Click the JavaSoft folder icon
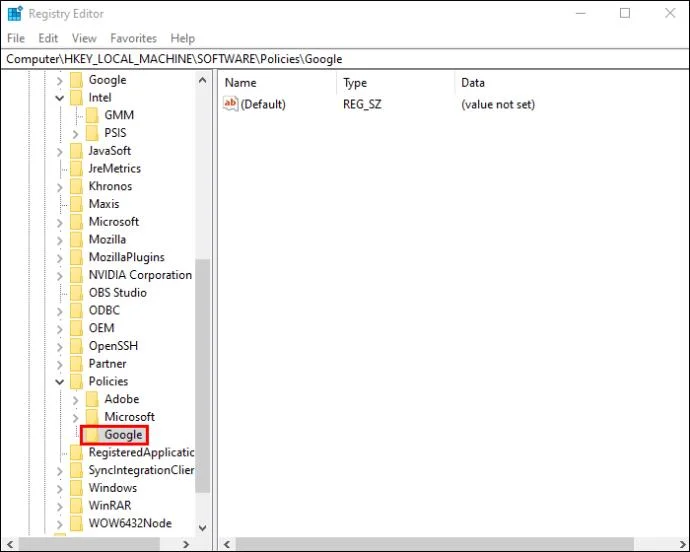The image size is (690, 552). 76,151
